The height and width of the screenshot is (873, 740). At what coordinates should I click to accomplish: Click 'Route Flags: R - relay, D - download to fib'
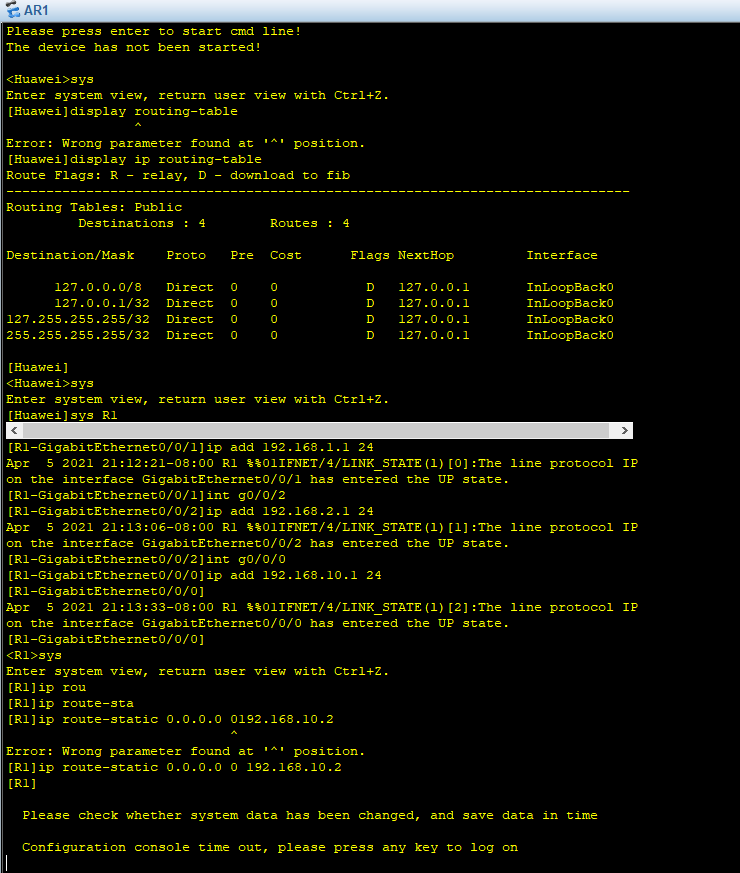(178, 175)
